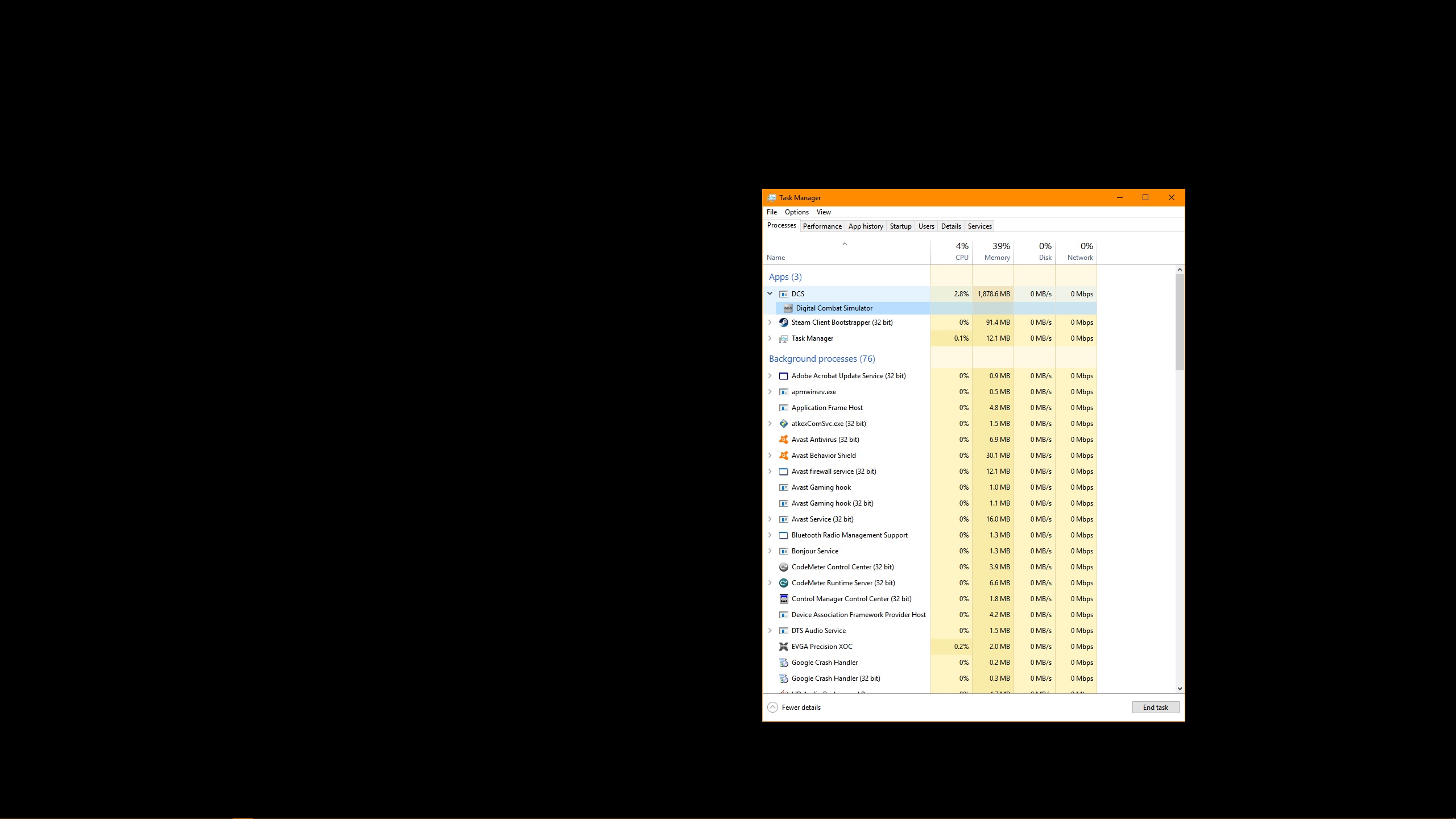Screen dimensions: 1456x819
Task: Click the 0.2% EVGA CPU value
Action: pyautogui.click(x=961, y=647)
